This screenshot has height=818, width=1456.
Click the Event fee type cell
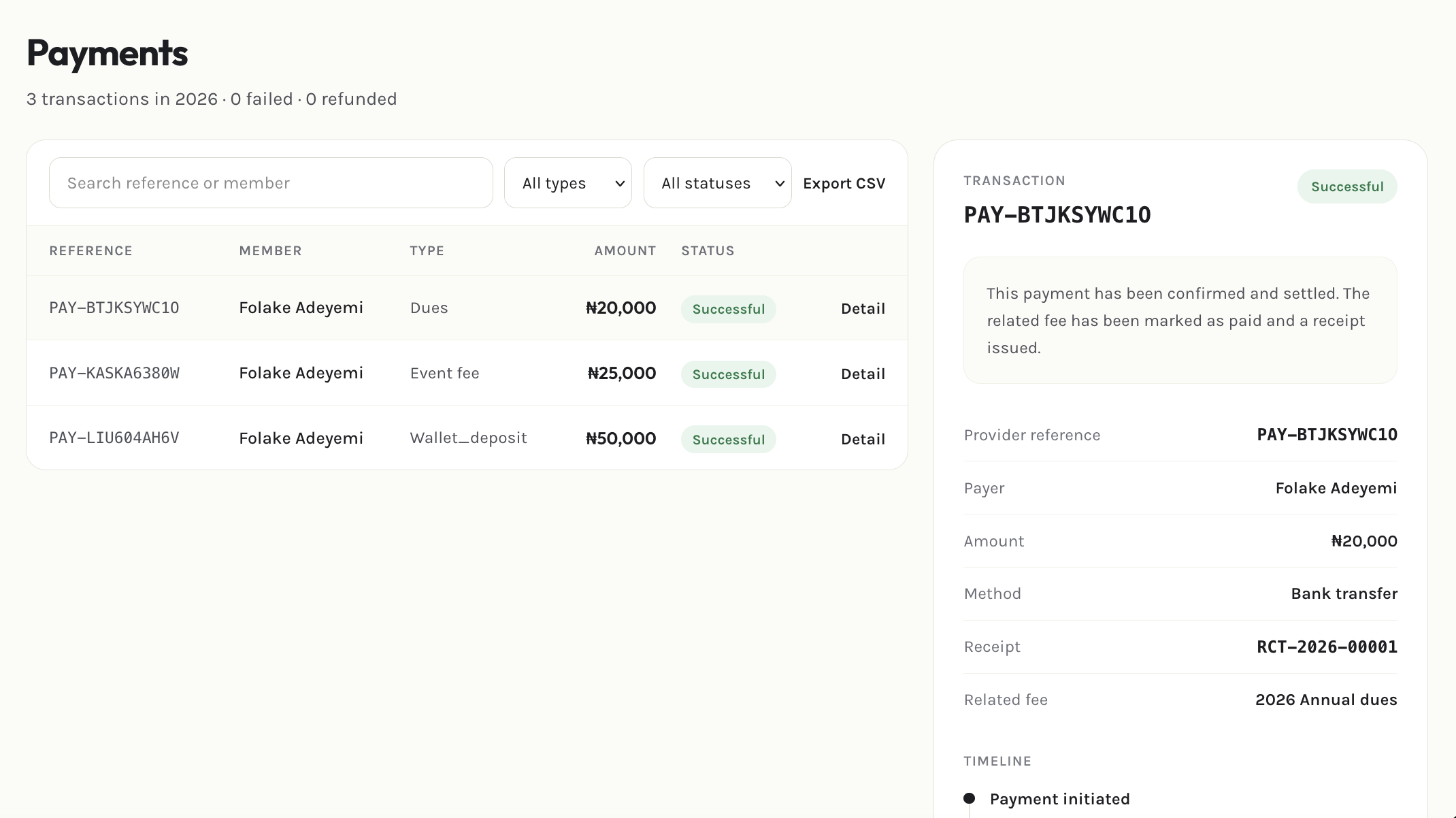click(445, 373)
